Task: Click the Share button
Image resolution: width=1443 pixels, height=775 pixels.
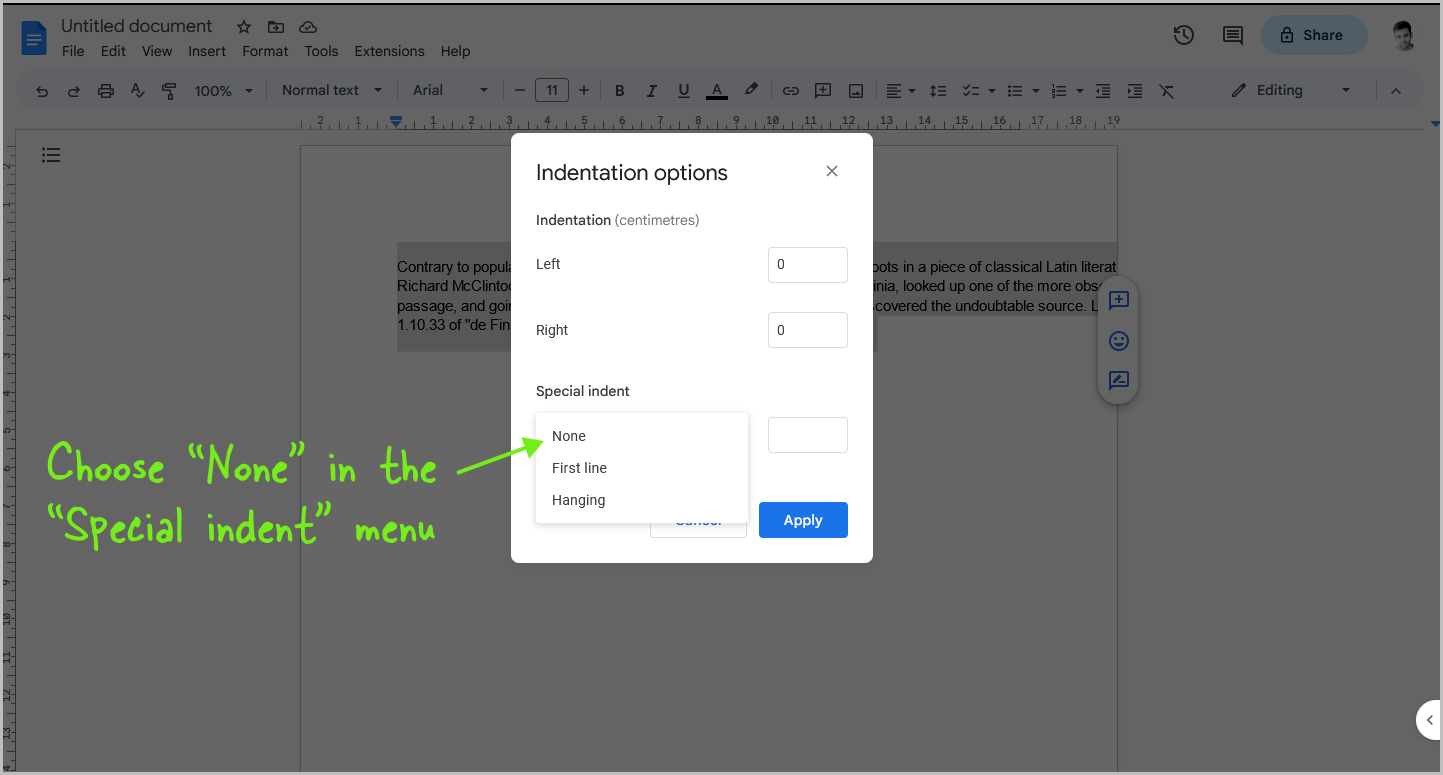Action: click(x=1313, y=34)
